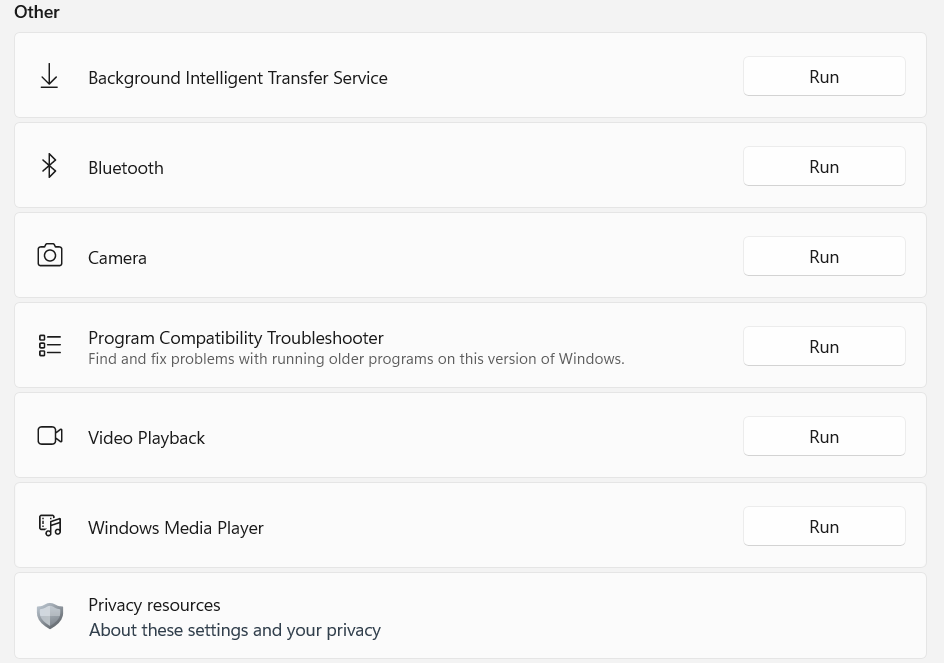Image resolution: width=944 pixels, height=663 pixels.
Task: Click the Program Compatibility Troubleshooter description text
Action: (356, 359)
